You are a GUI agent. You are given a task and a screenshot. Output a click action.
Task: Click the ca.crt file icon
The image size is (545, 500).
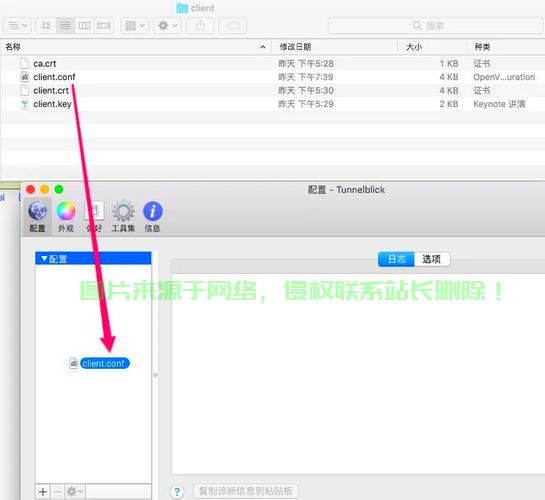click(25, 64)
